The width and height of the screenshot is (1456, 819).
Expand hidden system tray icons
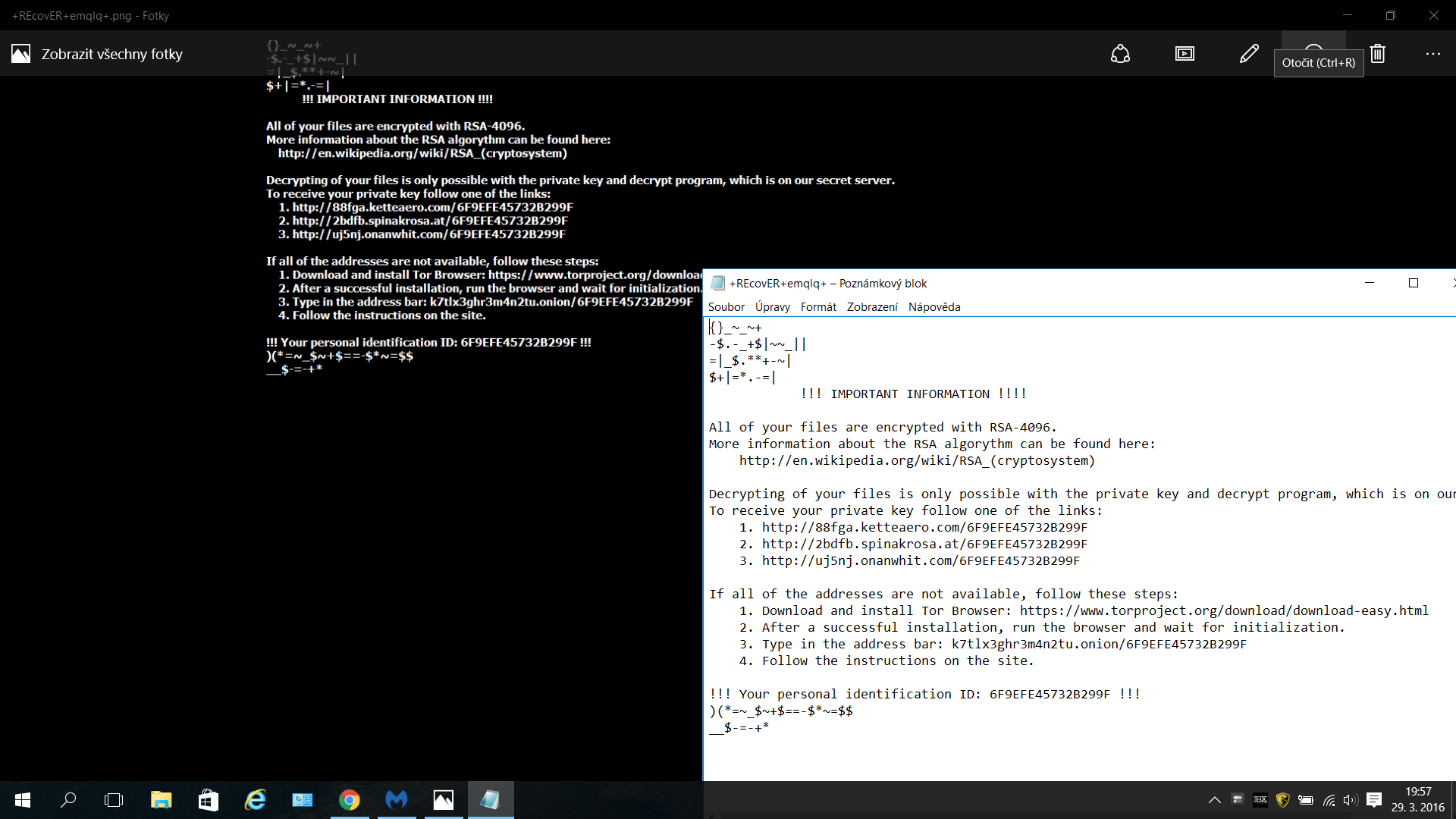(1214, 800)
